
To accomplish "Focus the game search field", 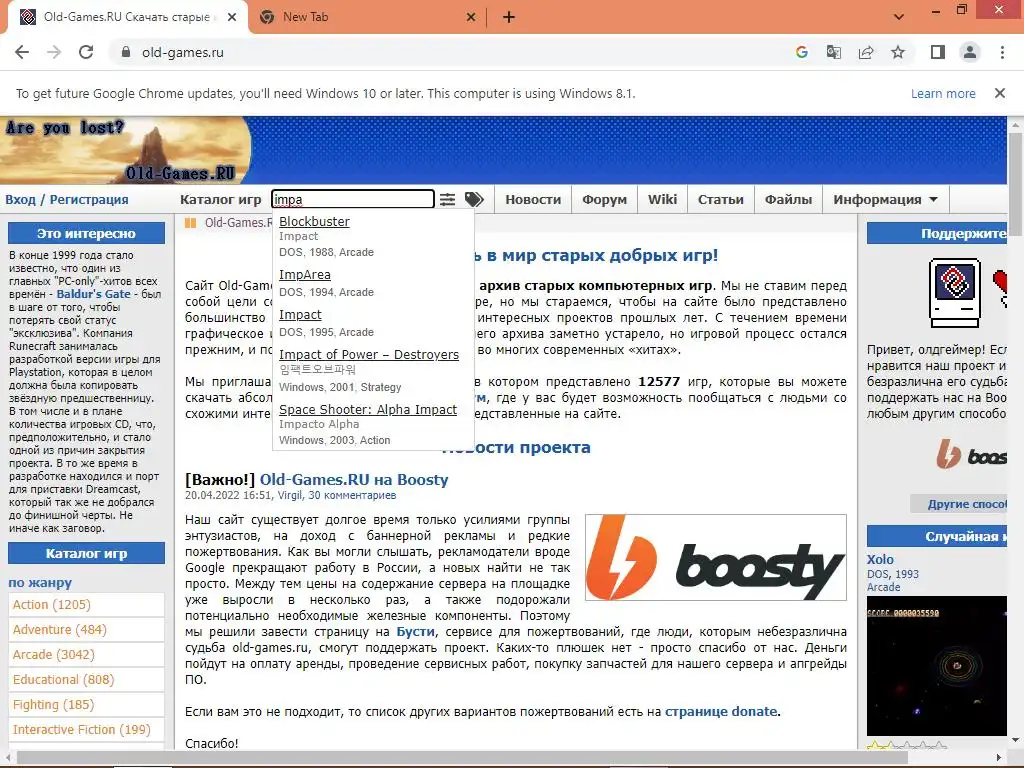I will point(353,199).
